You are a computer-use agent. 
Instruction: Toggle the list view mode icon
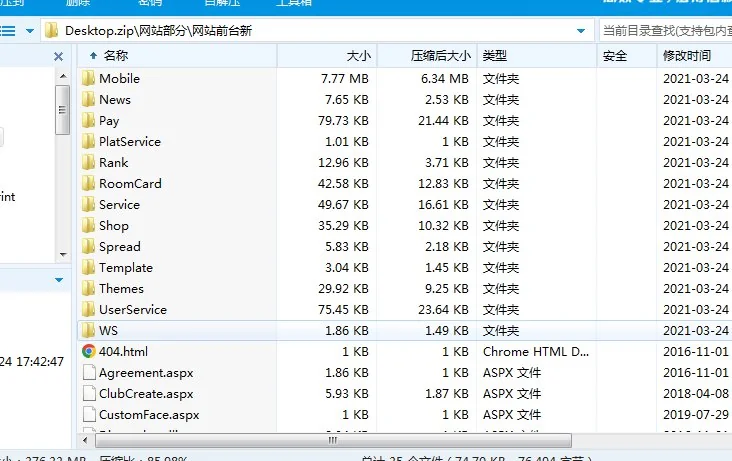click(x=7, y=31)
